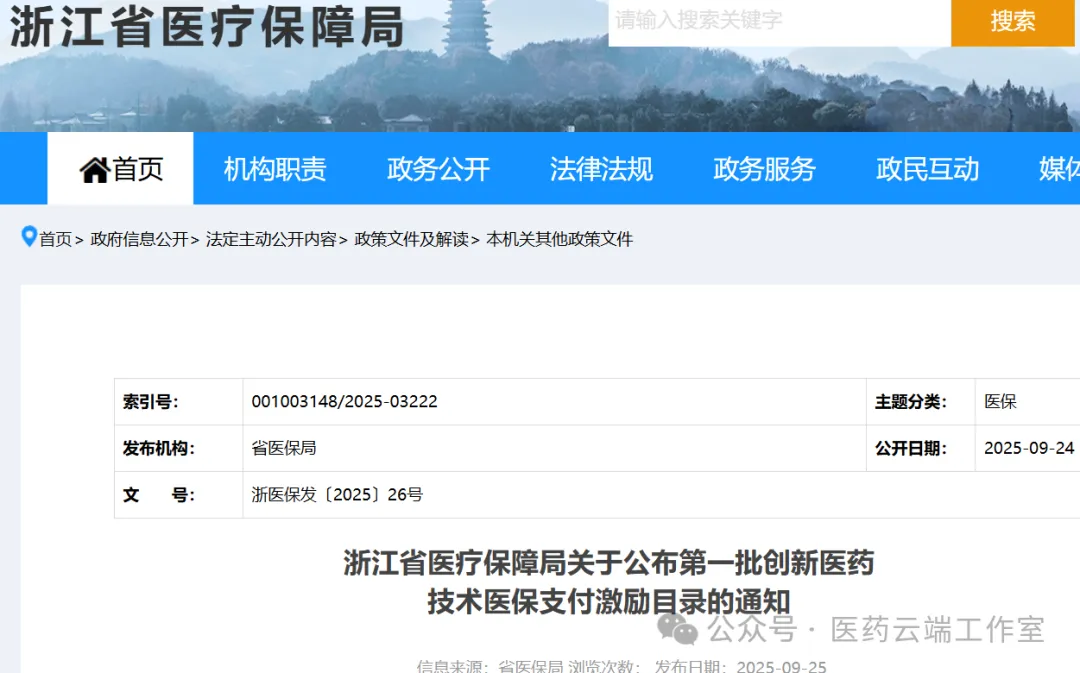Click the blue location pin breadcrumb icon
Screen dimensions: 1080x673
[x=29, y=237]
